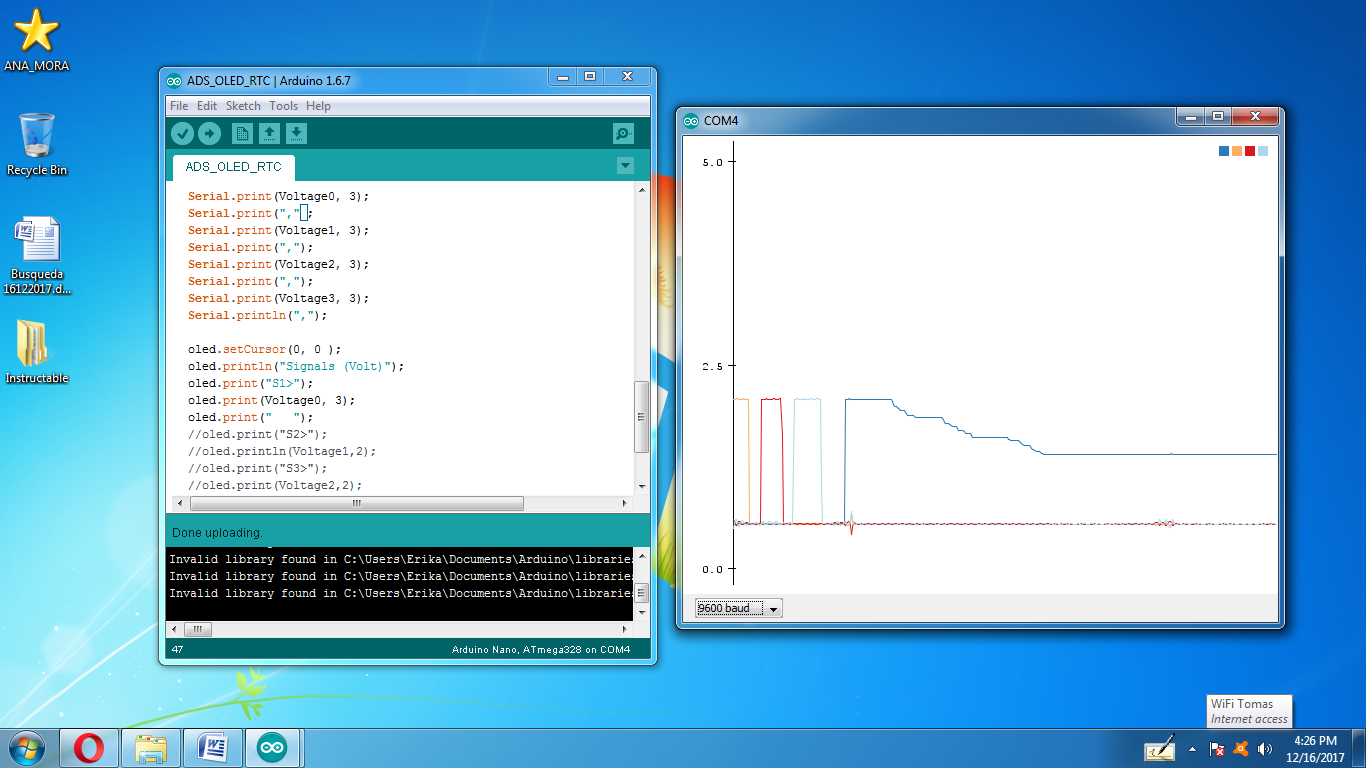Open the Tools menu in Arduino
The height and width of the screenshot is (768, 1366).
tap(284, 106)
